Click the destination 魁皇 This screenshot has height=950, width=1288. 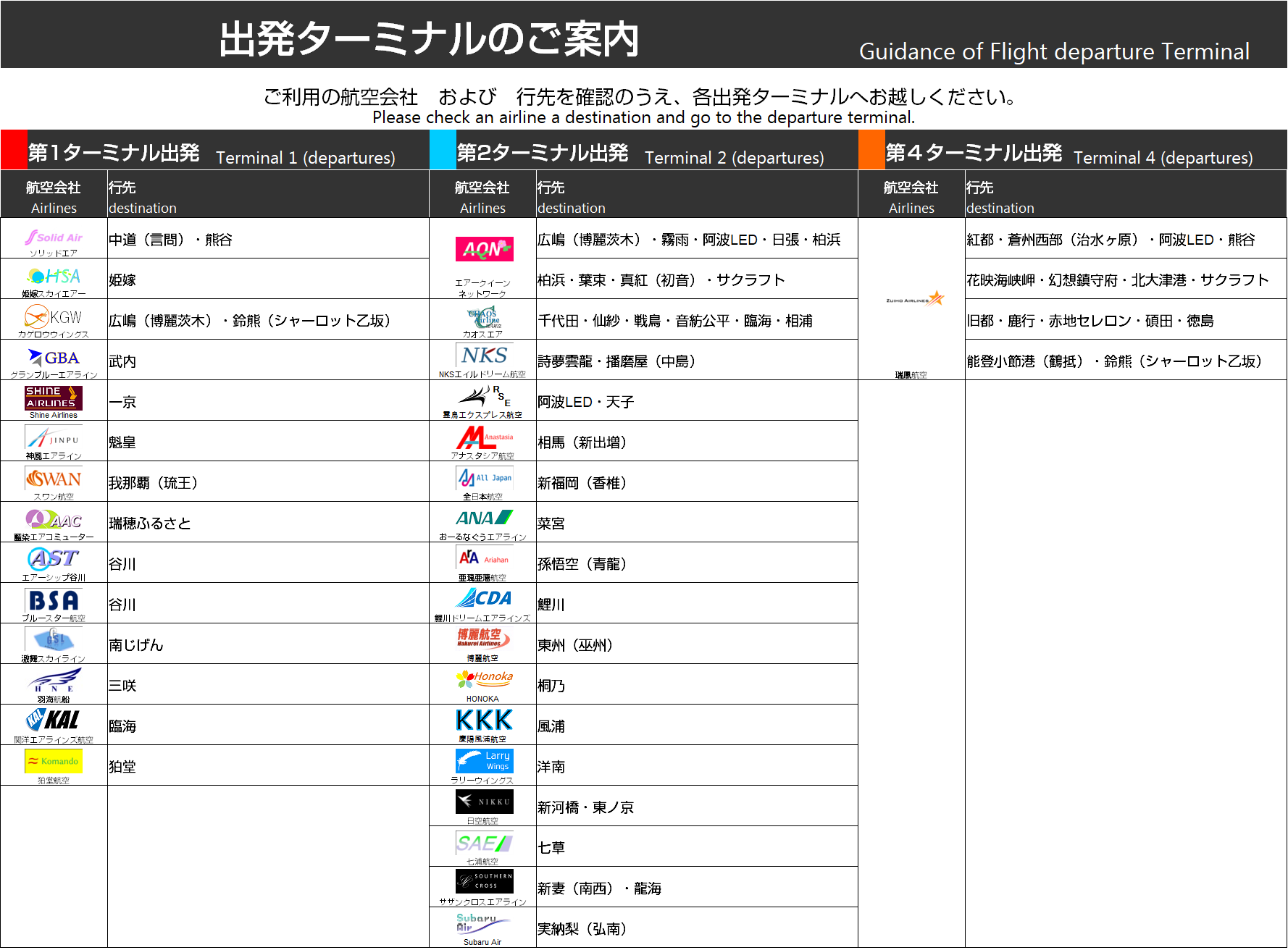click(x=122, y=442)
